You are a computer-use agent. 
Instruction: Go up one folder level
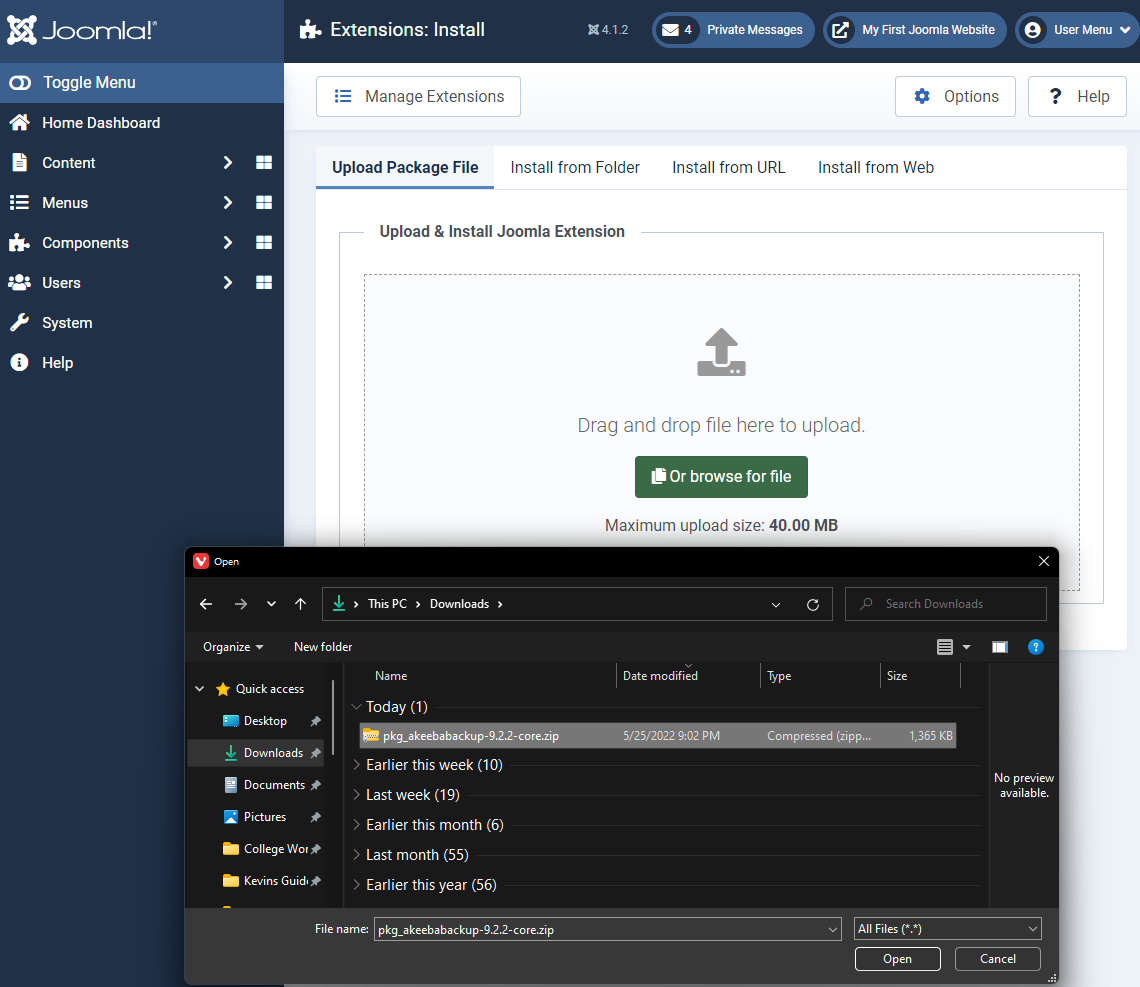[x=300, y=604]
